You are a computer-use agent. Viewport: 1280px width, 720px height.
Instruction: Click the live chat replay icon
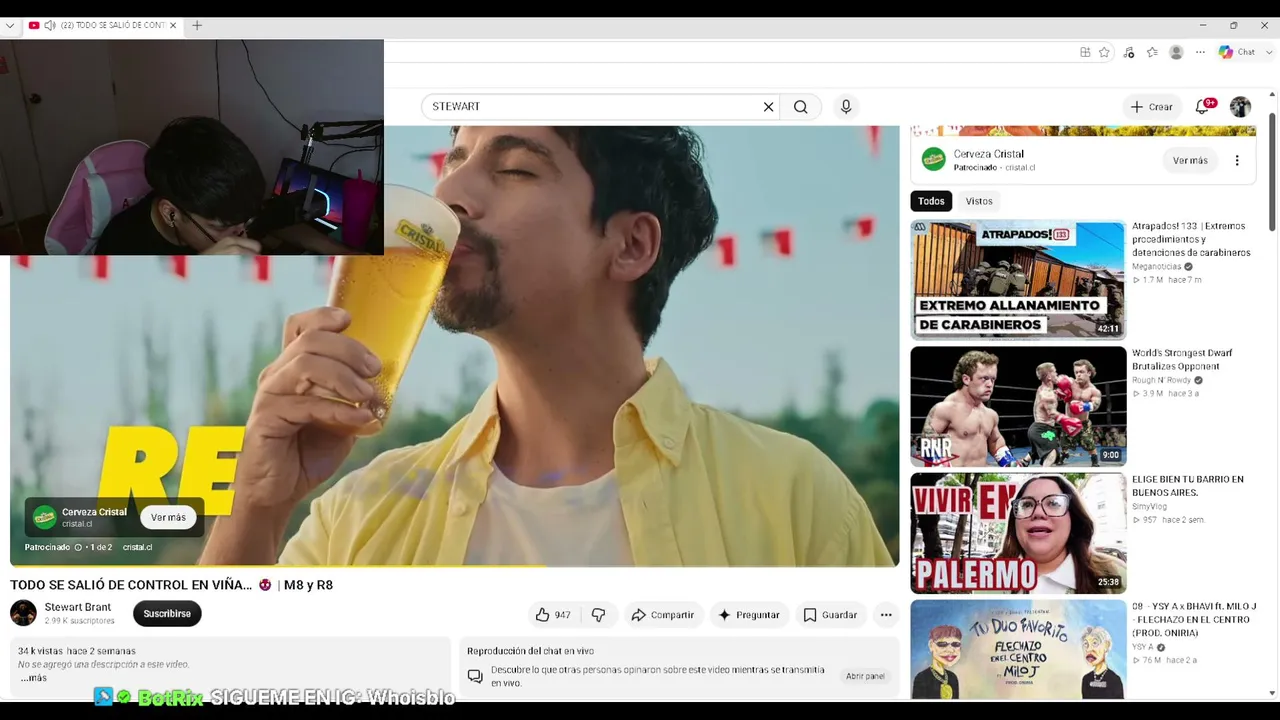click(x=475, y=676)
